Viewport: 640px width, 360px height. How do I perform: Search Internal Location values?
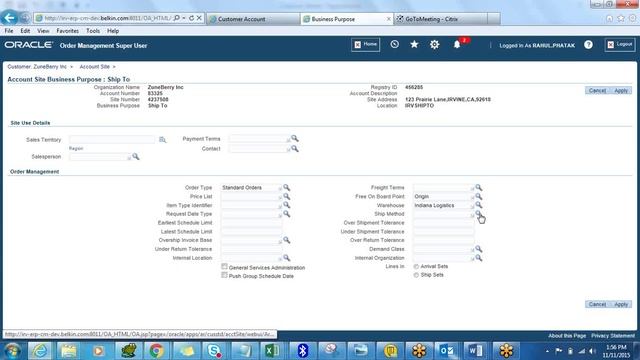tap(287, 258)
